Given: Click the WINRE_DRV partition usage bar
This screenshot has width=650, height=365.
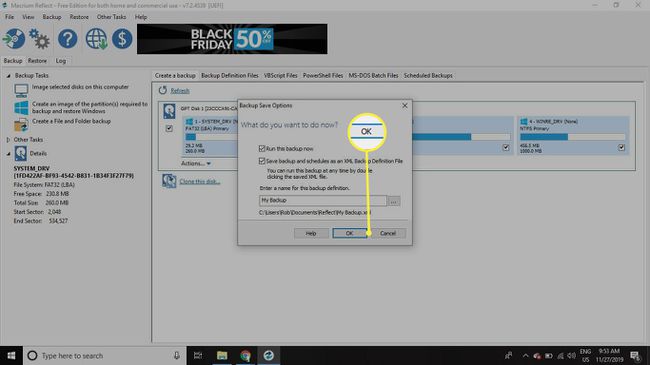Looking at the screenshot, I should pyautogui.click(x=572, y=137).
